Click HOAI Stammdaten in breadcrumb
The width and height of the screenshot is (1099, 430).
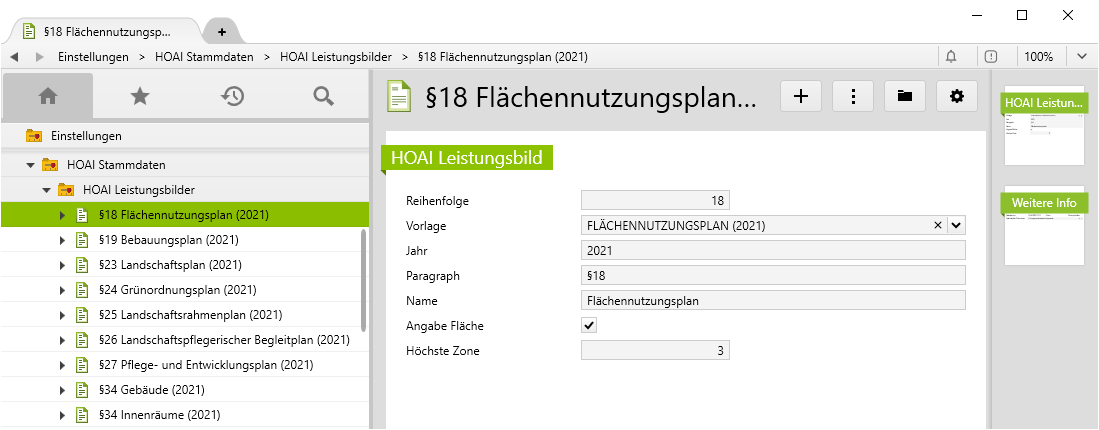pos(203,57)
